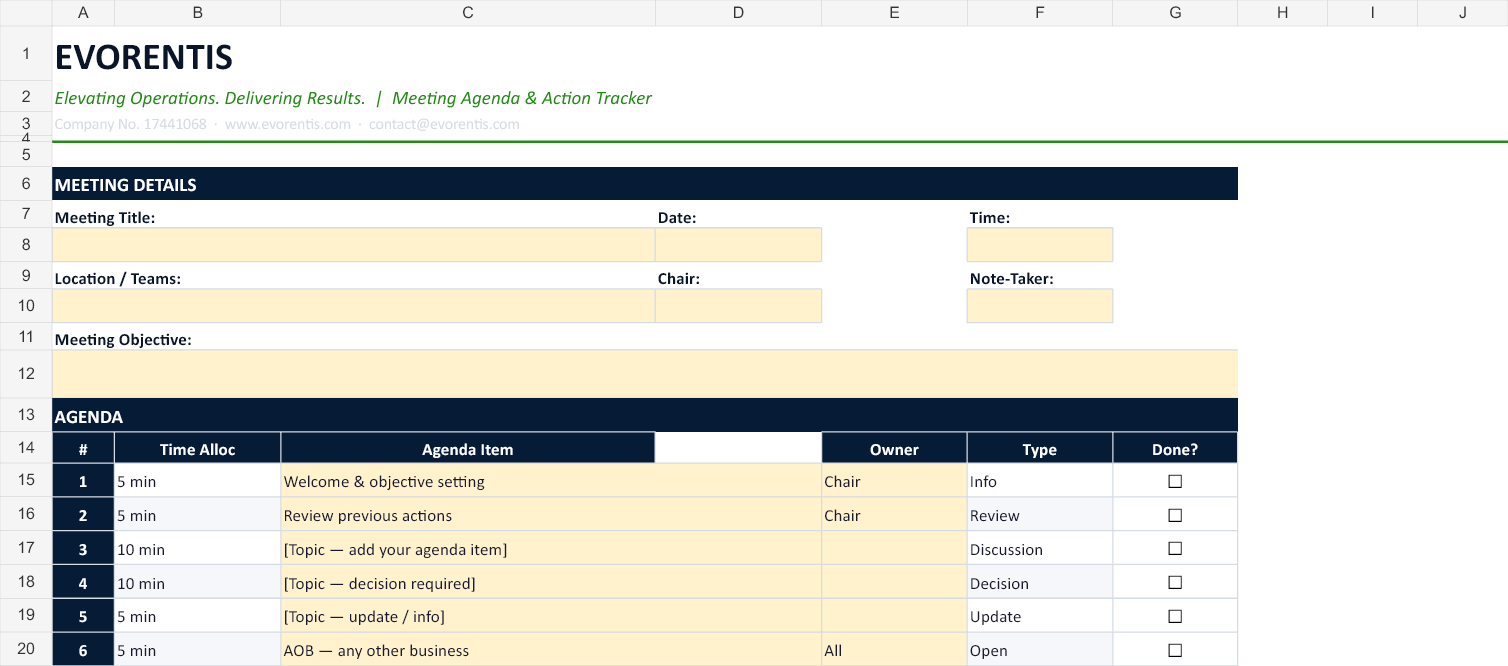Click '[Topic — update / info]' cell
This screenshot has height=666, width=1508.
point(551,617)
